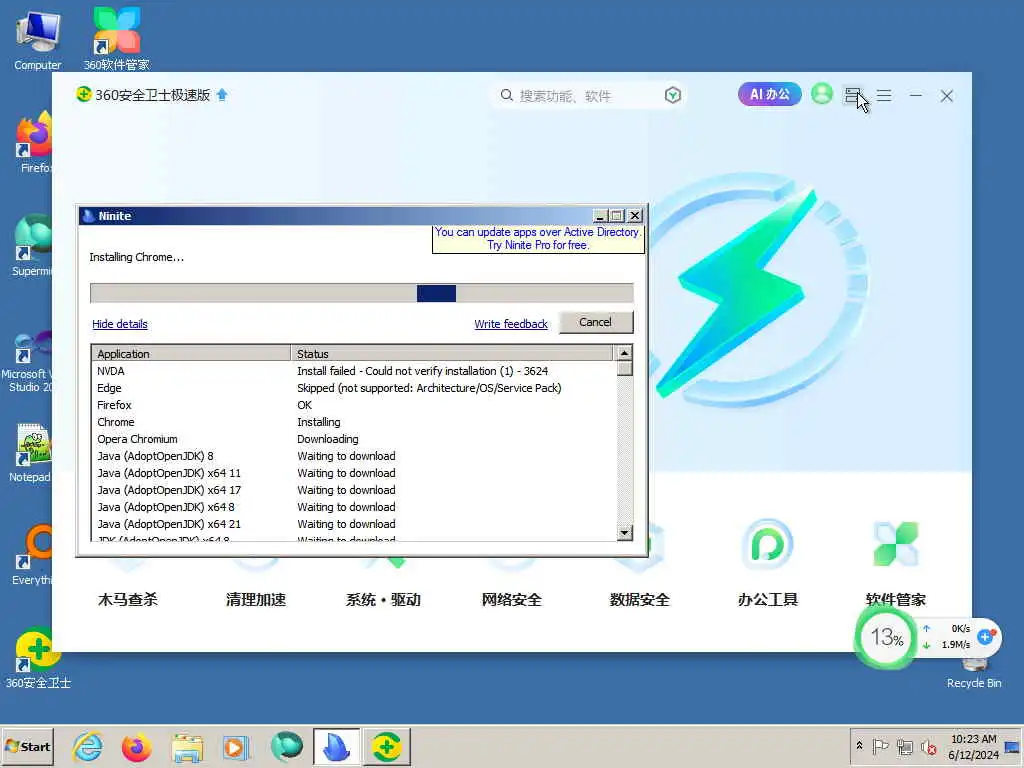Open Windows Media Player from the taskbar
The image size is (1024, 768).
tap(236, 747)
